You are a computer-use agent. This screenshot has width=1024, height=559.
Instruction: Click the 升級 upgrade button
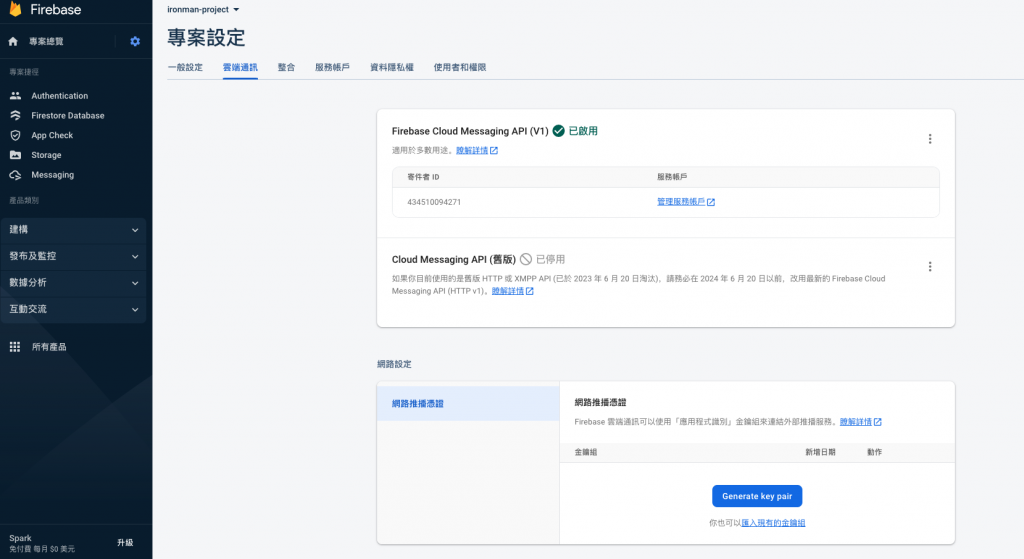click(125, 543)
